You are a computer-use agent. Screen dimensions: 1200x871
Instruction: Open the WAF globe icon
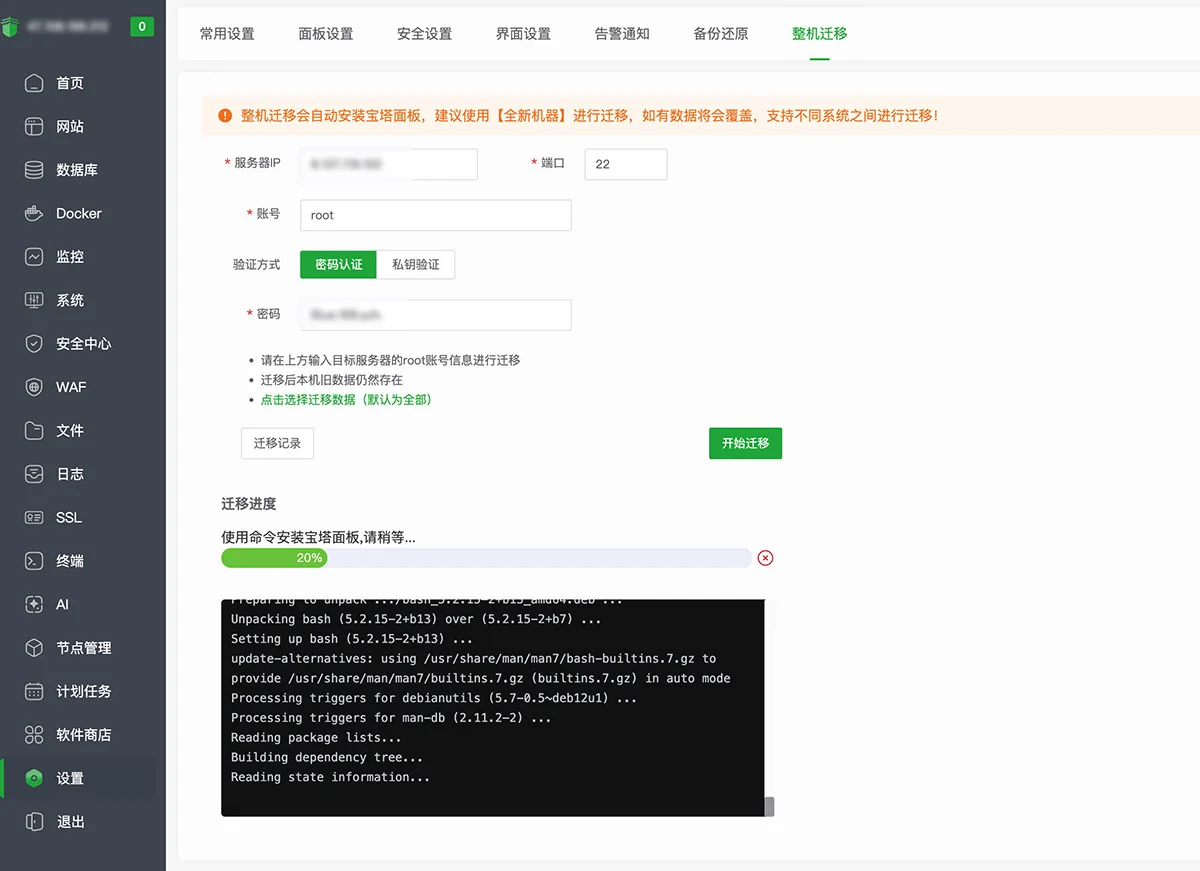34,387
